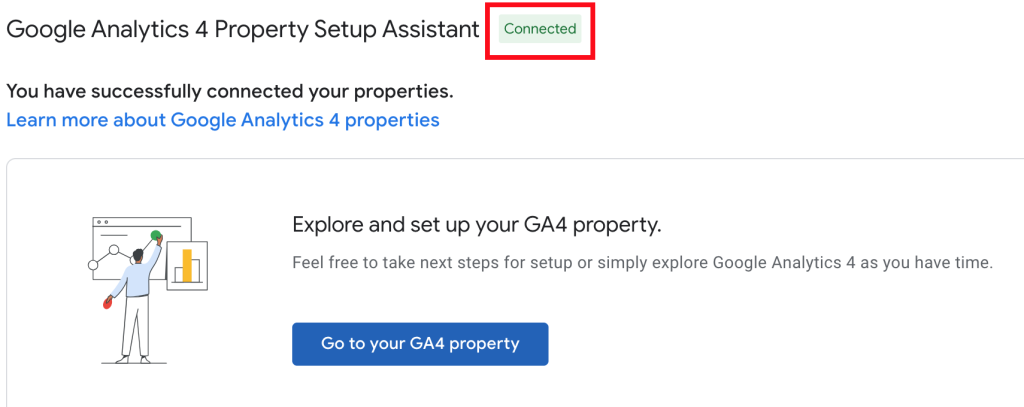Click the Google Analytics 4 text in the link

point(255,120)
